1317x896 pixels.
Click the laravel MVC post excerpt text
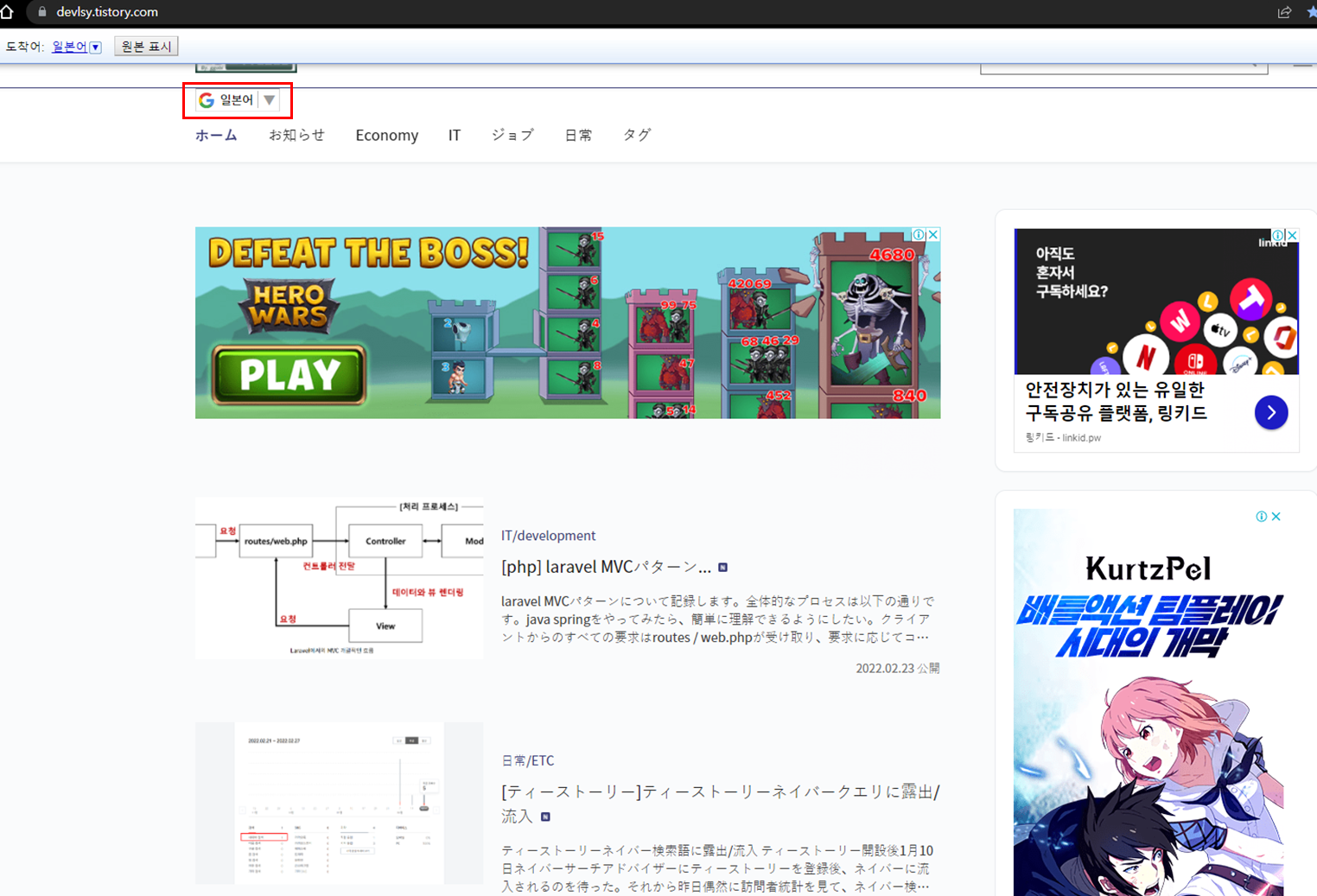tap(717, 619)
